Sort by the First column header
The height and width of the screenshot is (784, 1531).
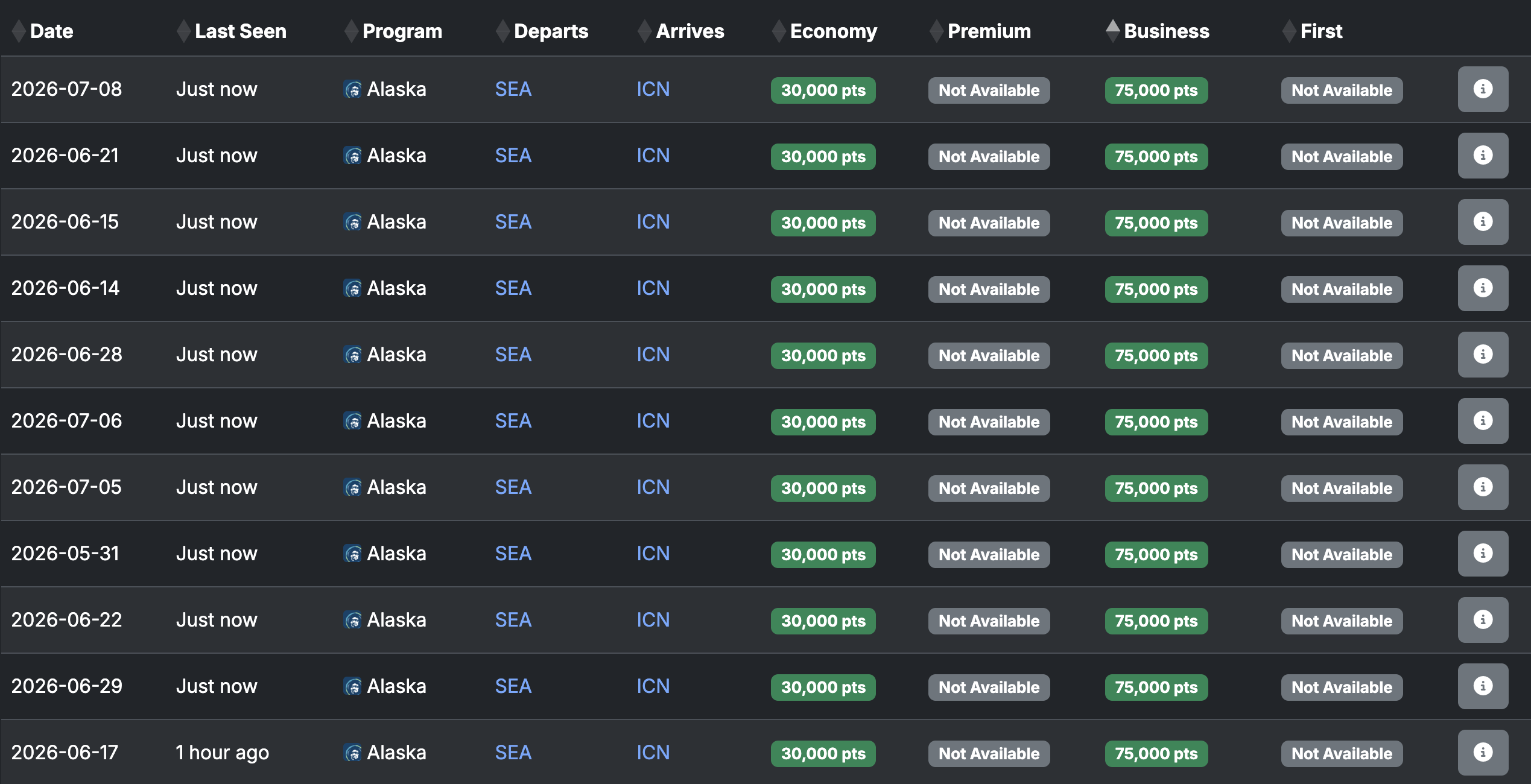(x=1321, y=31)
